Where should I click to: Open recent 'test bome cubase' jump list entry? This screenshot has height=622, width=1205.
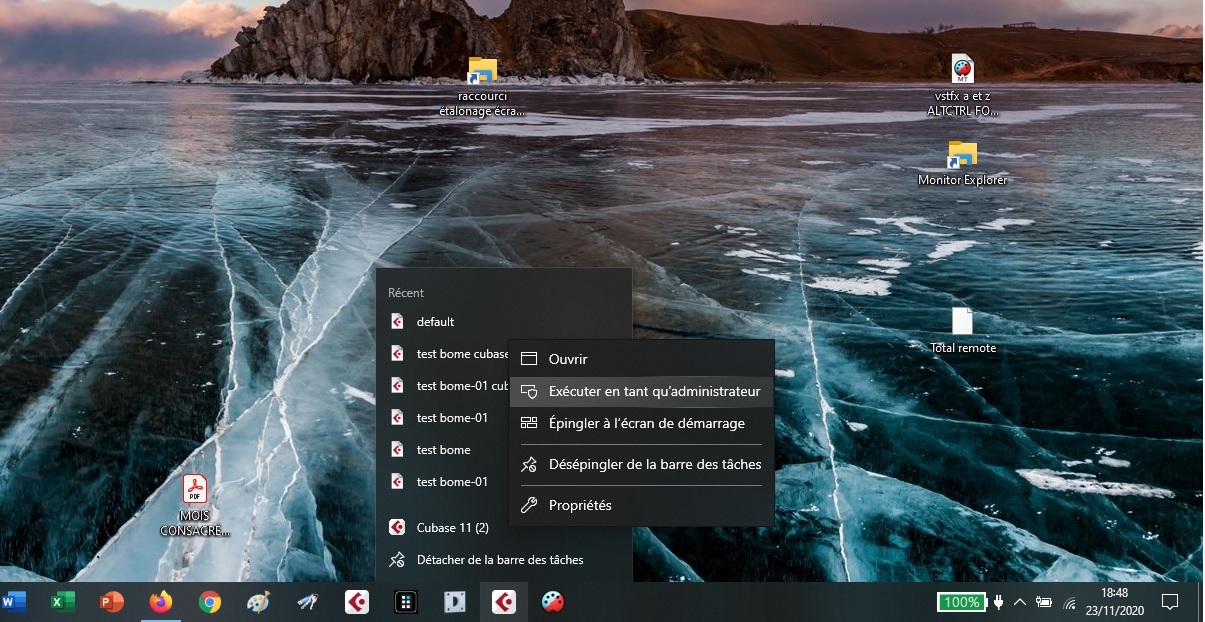coord(443,354)
